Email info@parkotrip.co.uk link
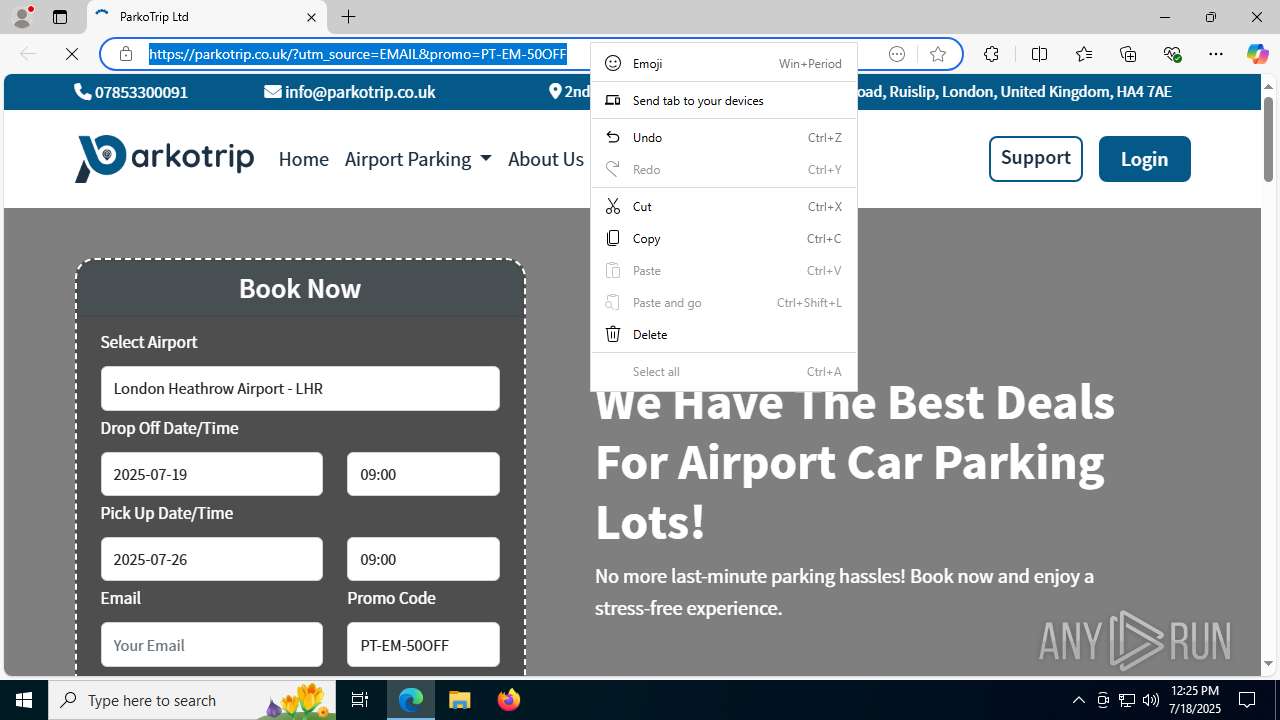This screenshot has width=1280, height=720. [x=350, y=92]
